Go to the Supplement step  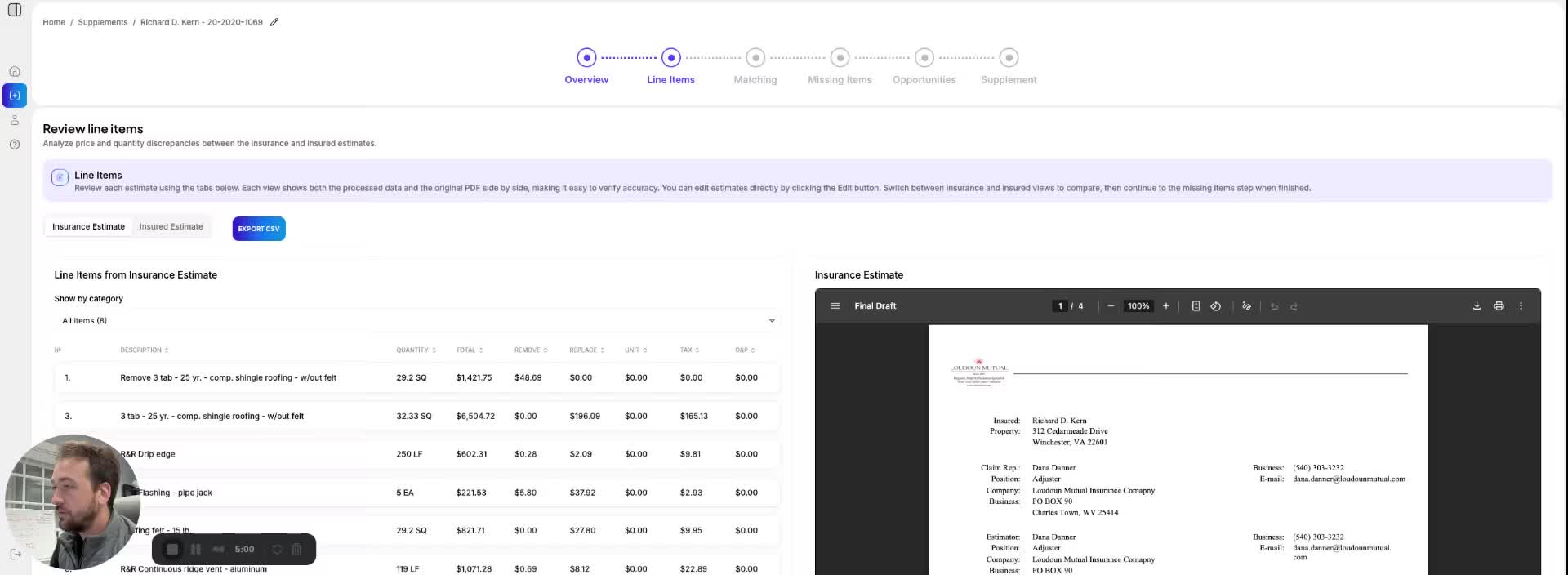(x=1009, y=66)
